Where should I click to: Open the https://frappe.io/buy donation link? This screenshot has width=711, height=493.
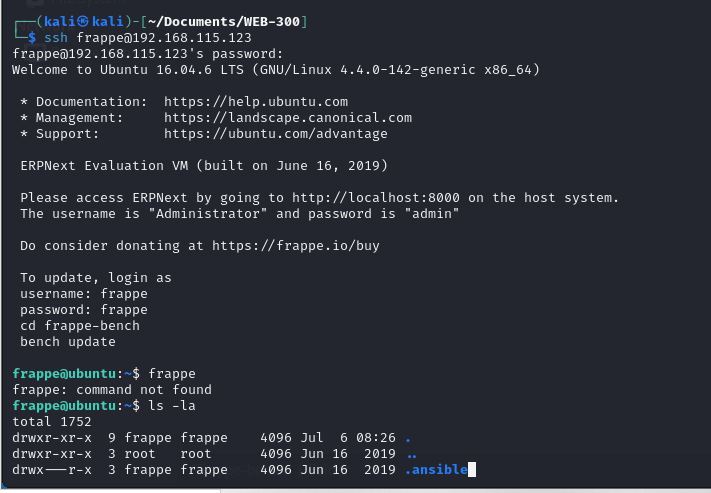pyautogui.click(x=296, y=246)
